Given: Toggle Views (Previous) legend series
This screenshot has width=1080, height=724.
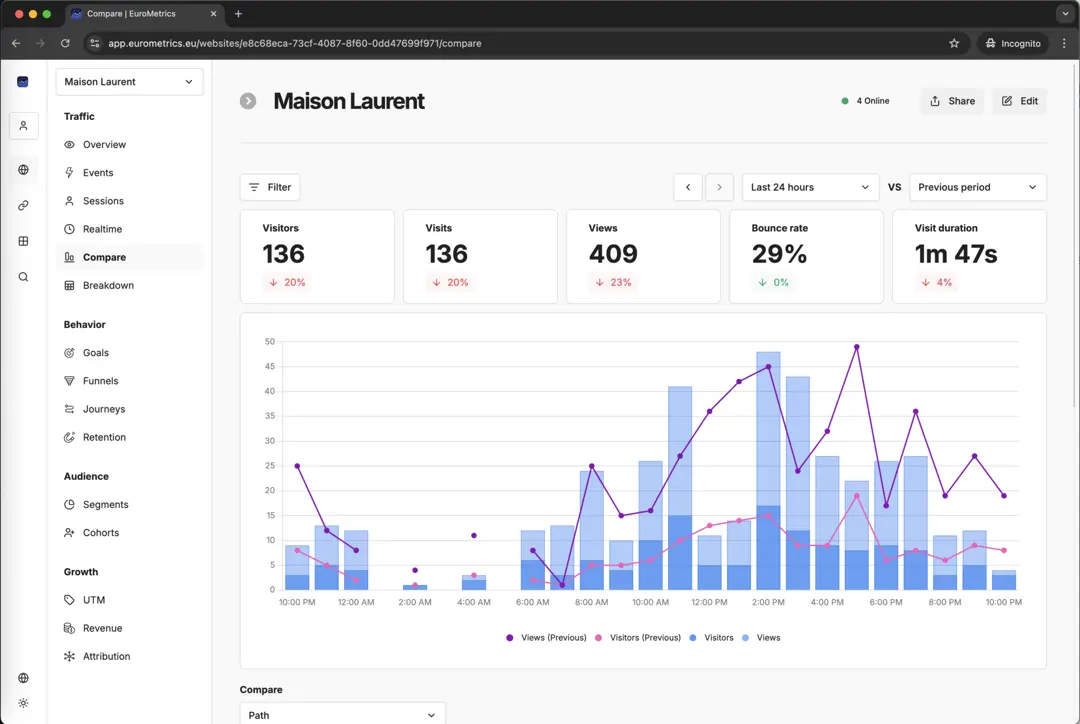Looking at the screenshot, I should [x=546, y=638].
